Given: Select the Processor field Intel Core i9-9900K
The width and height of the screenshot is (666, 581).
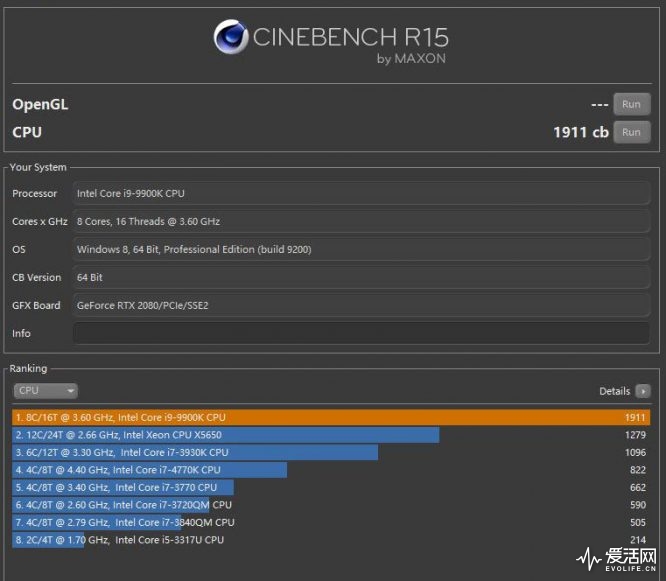Looking at the screenshot, I should click(x=361, y=193).
